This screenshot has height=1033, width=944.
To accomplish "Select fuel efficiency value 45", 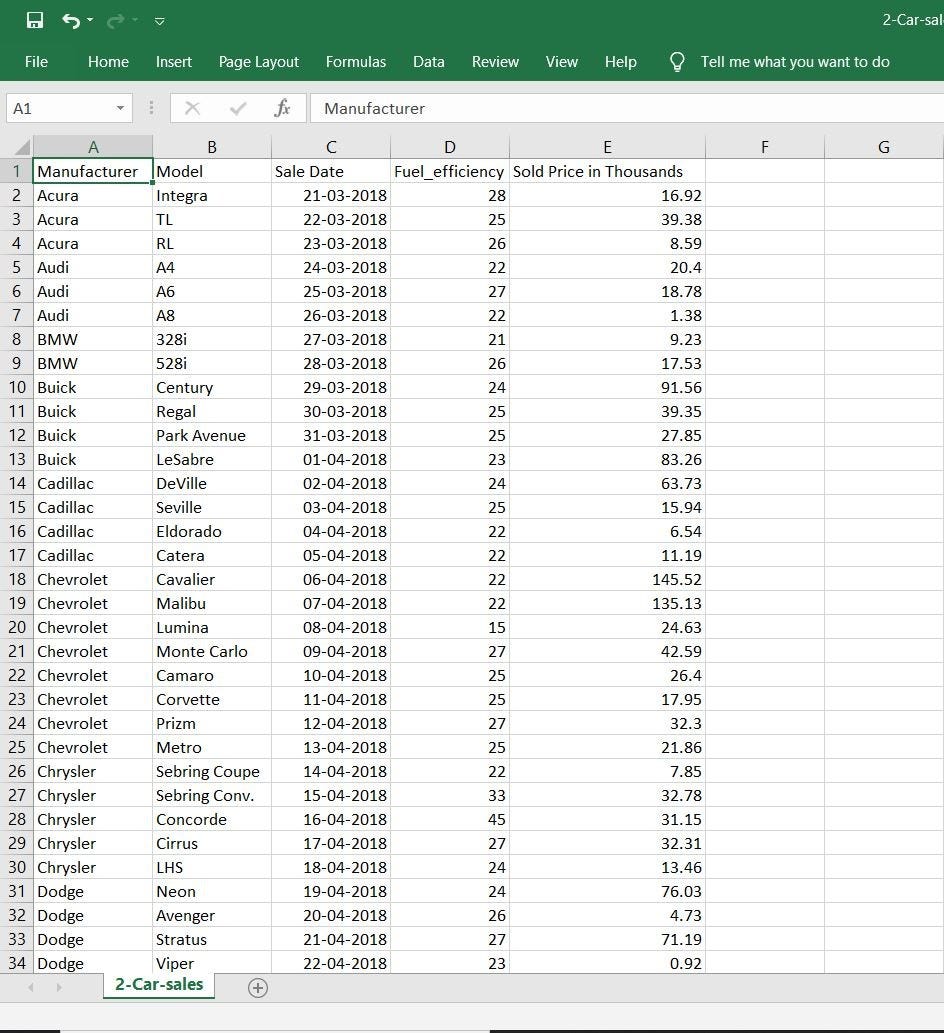I will click(x=449, y=819).
